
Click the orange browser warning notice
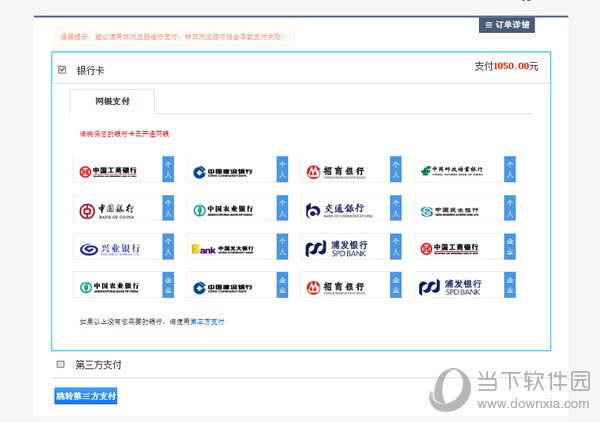pos(172,37)
